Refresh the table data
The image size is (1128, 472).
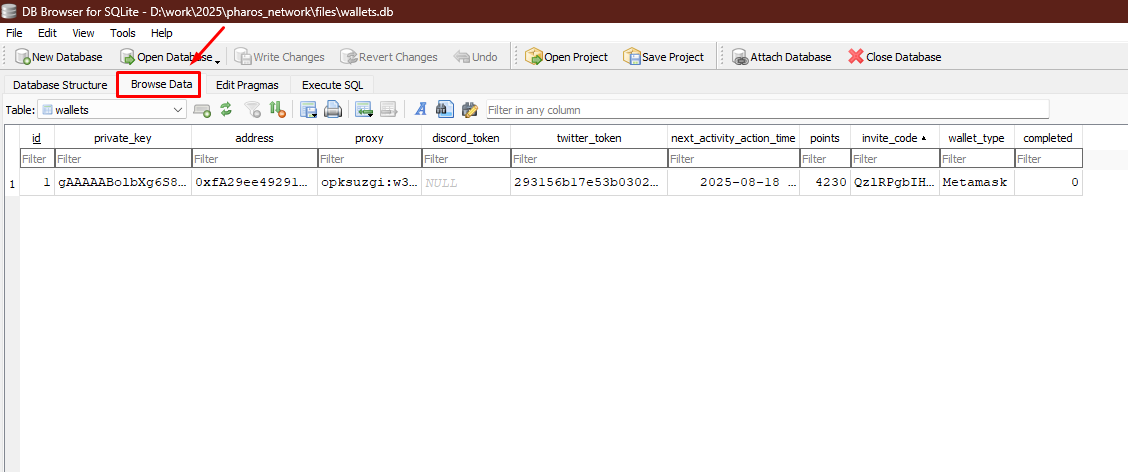point(226,109)
